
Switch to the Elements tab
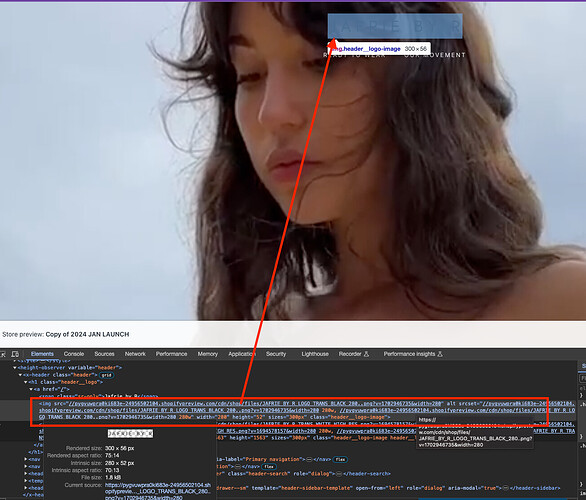pos(42,354)
